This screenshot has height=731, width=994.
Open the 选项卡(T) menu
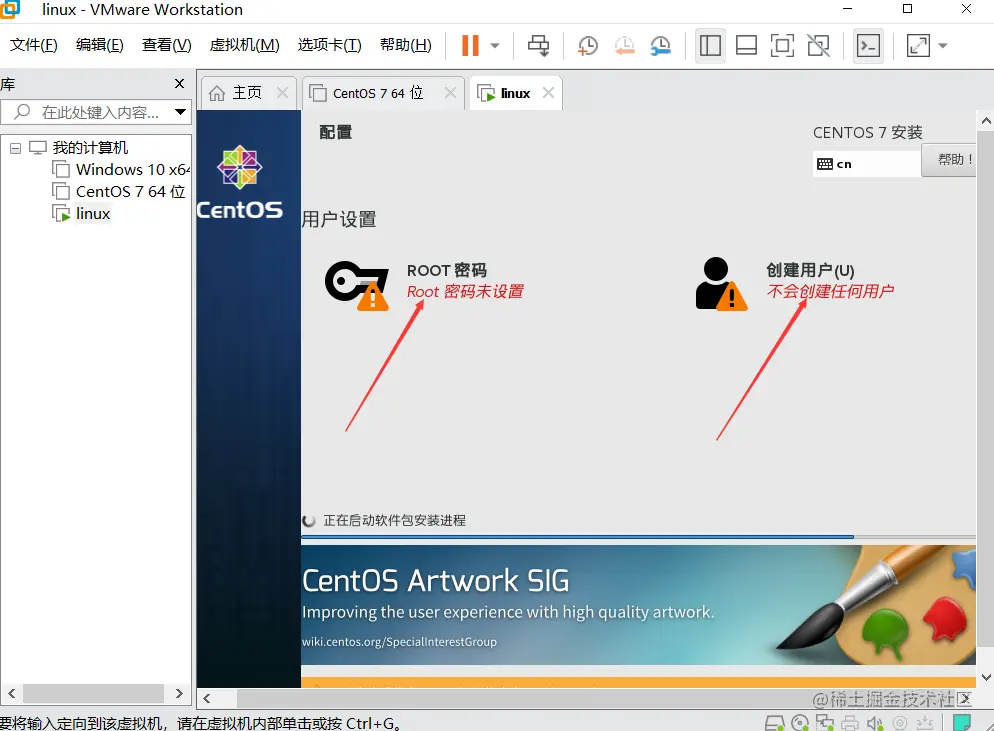[330, 45]
